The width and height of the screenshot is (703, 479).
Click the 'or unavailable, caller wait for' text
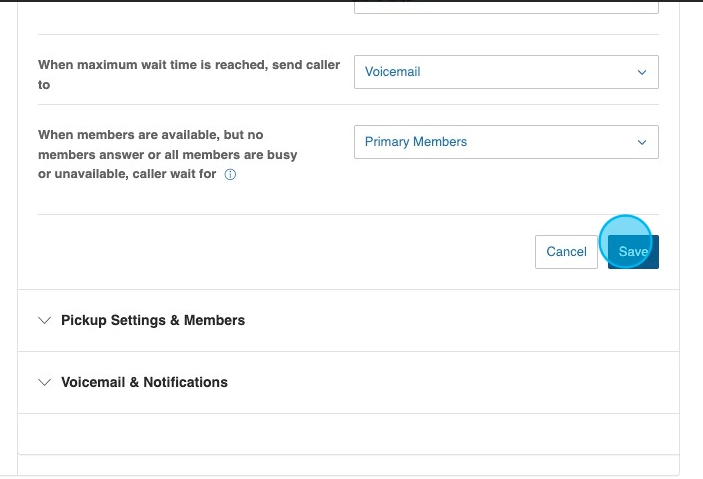point(127,174)
